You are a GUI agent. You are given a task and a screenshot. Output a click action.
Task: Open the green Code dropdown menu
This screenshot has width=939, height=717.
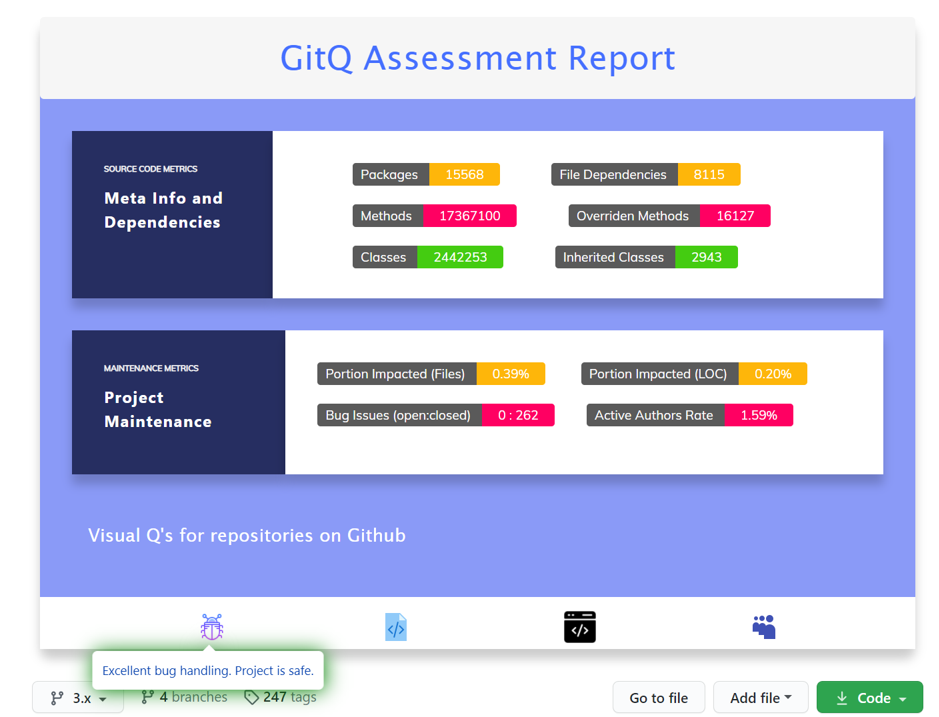pos(870,697)
